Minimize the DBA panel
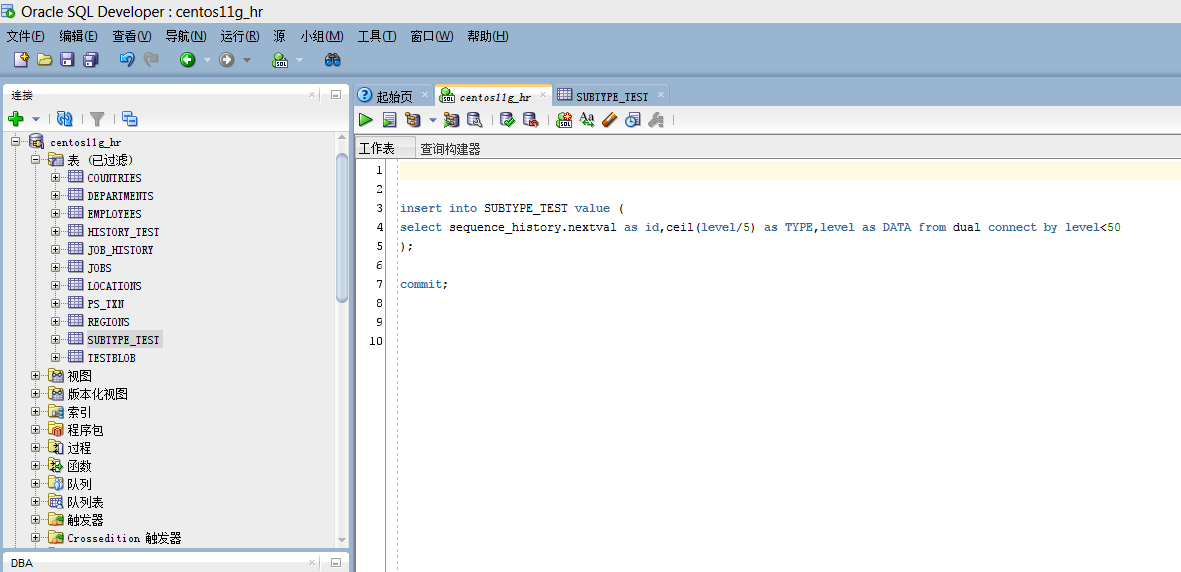Screen dimensions: 1181x572 tap(336, 562)
